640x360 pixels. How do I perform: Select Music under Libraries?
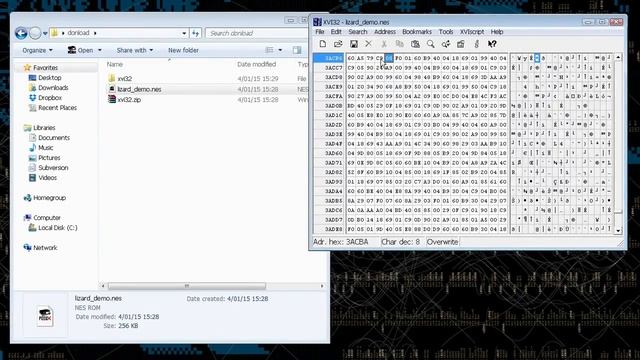click(x=45, y=148)
